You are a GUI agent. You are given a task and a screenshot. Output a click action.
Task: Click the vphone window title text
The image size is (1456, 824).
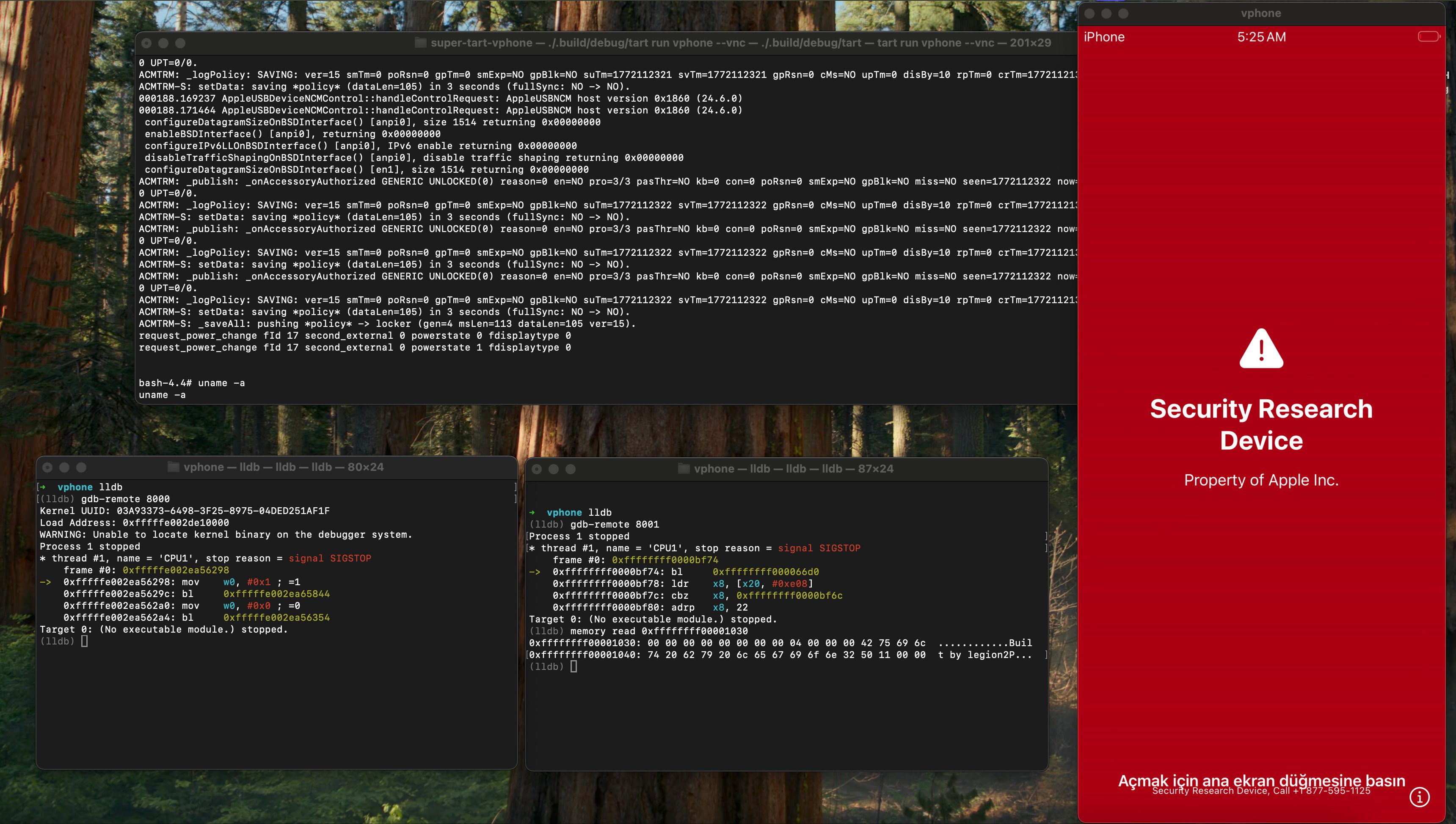(x=1261, y=14)
